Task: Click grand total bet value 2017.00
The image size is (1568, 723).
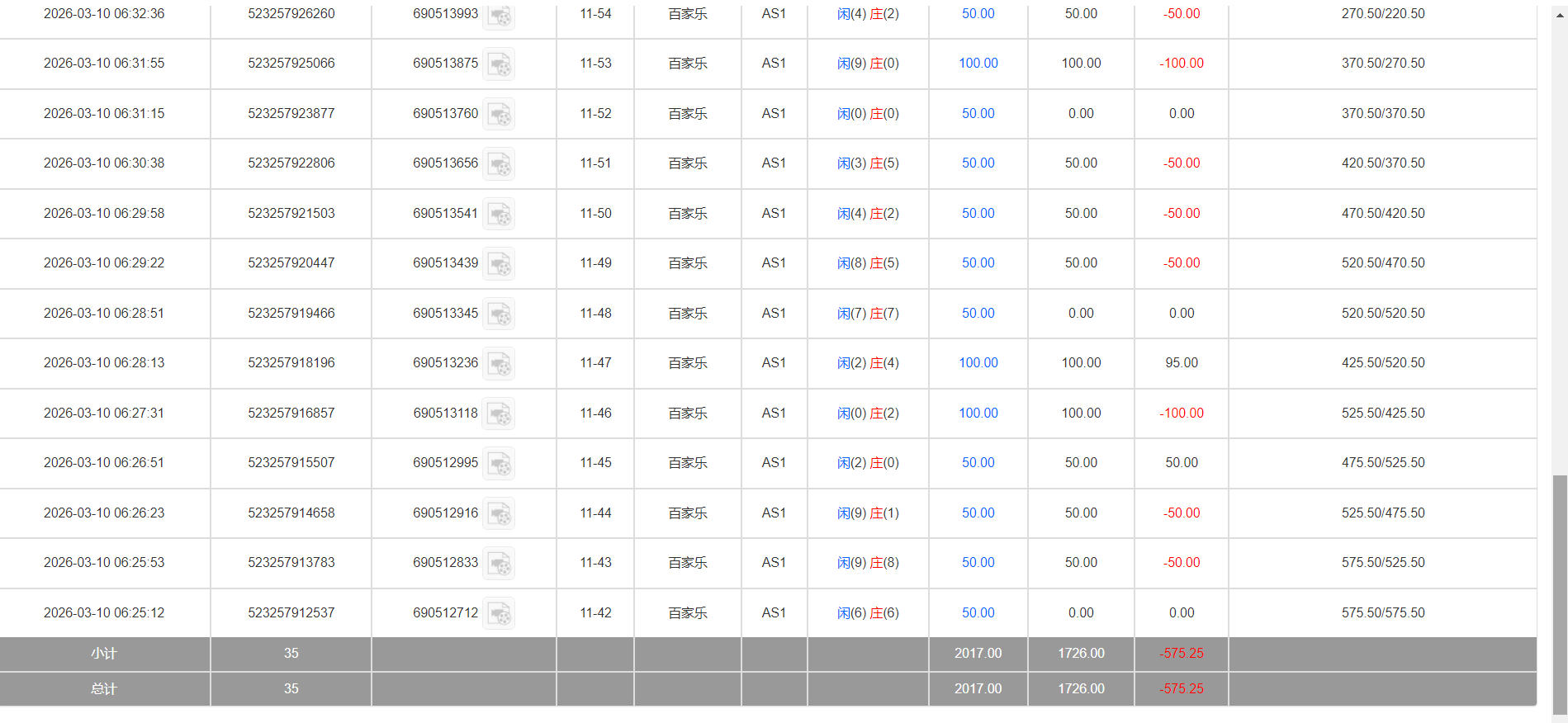Action: click(978, 689)
